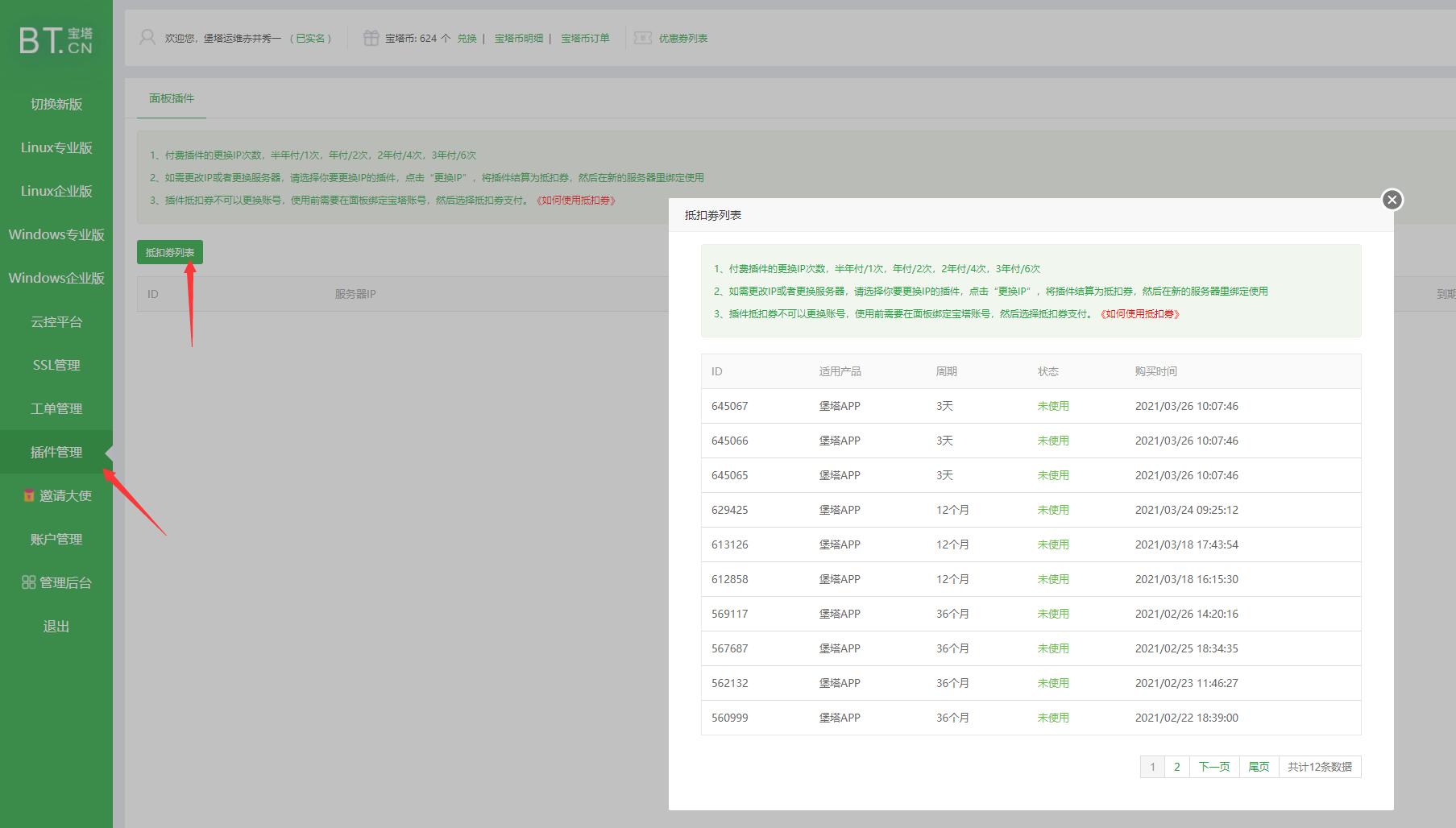Image resolution: width=1456 pixels, height=828 pixels.
Task: Open Linux专业版 menu item
Action: 56,147
